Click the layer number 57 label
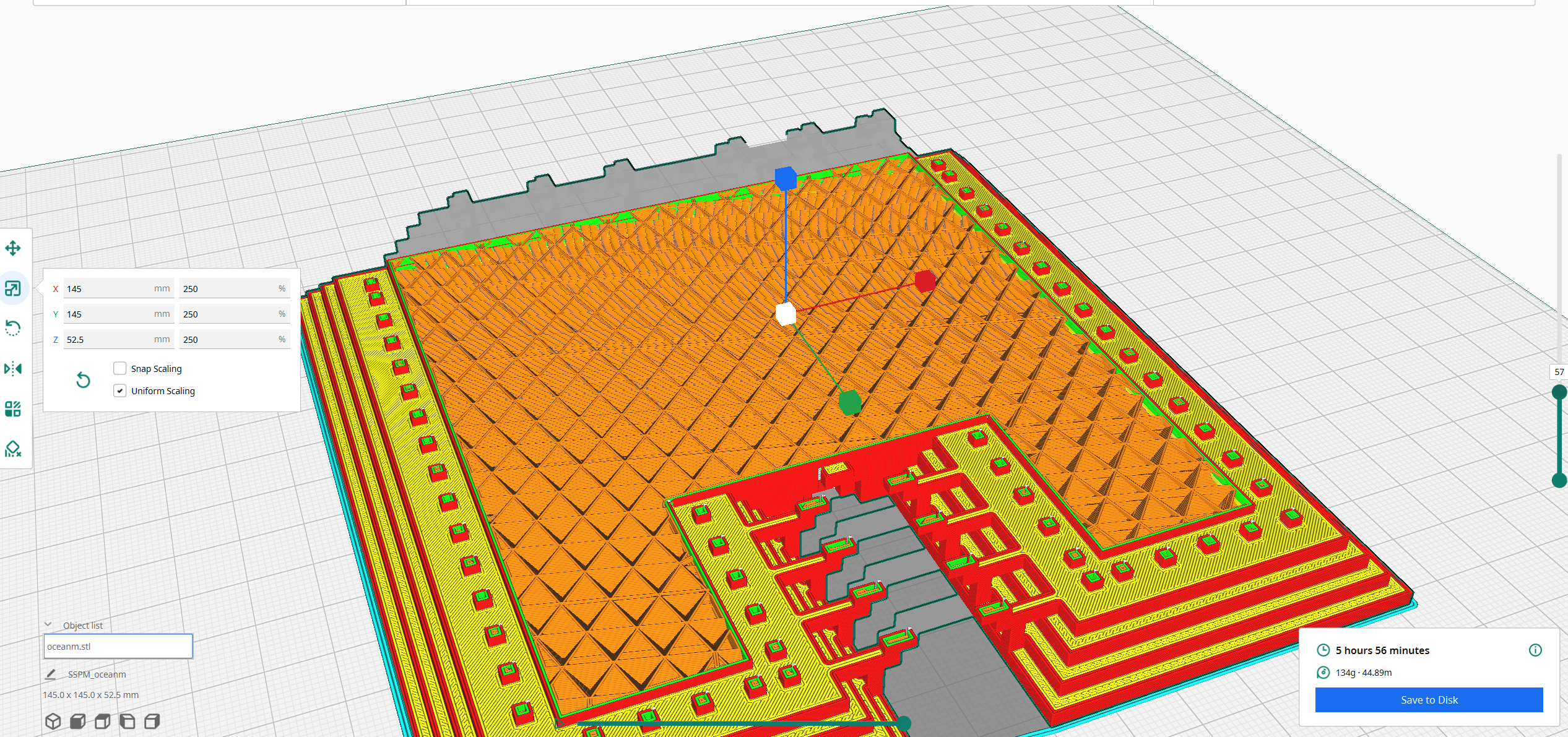The width and height of the screenshot is (1568, 737). [x=1559, y=371]
